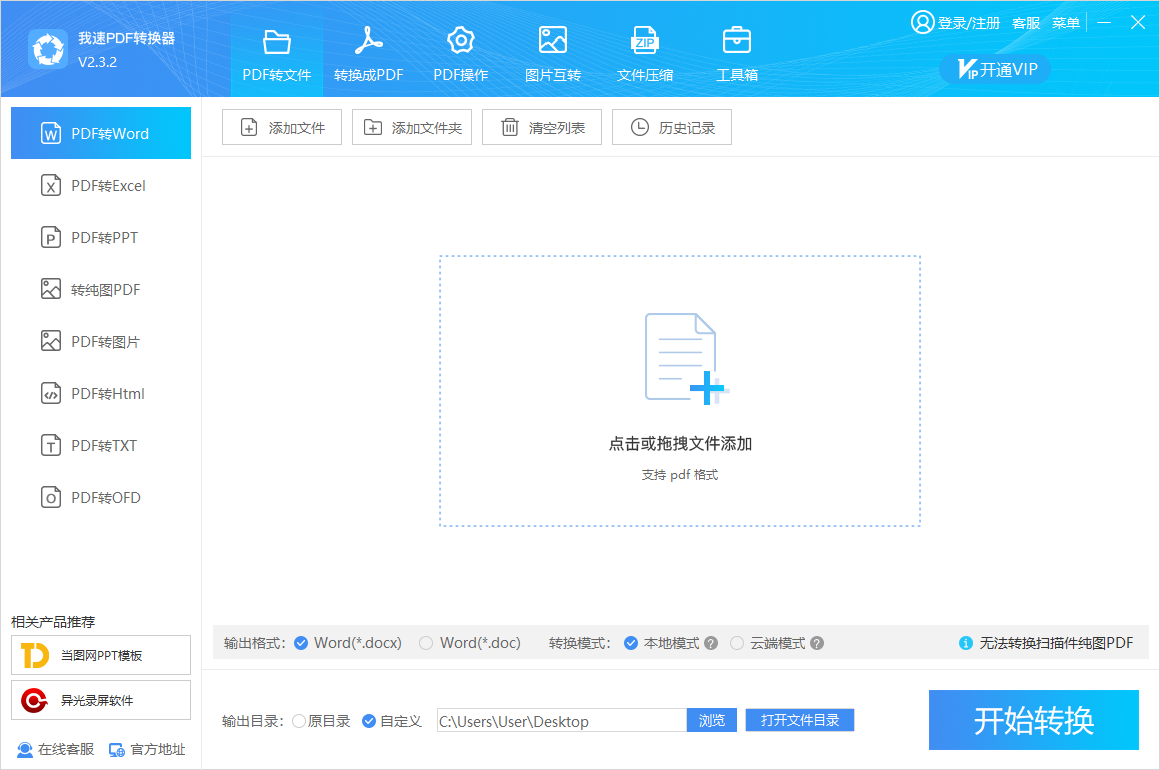
Task: Minimize the converter window
Action: click(x=1104, y=22)
